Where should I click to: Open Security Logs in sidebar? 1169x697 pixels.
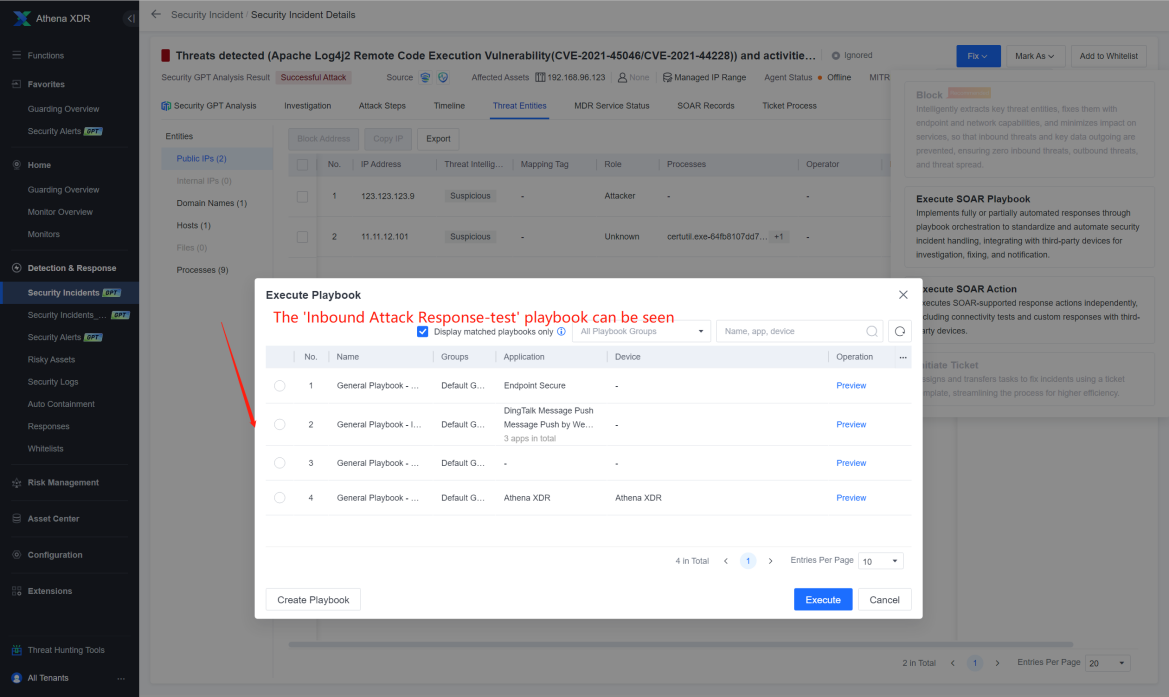pos(53,382)
